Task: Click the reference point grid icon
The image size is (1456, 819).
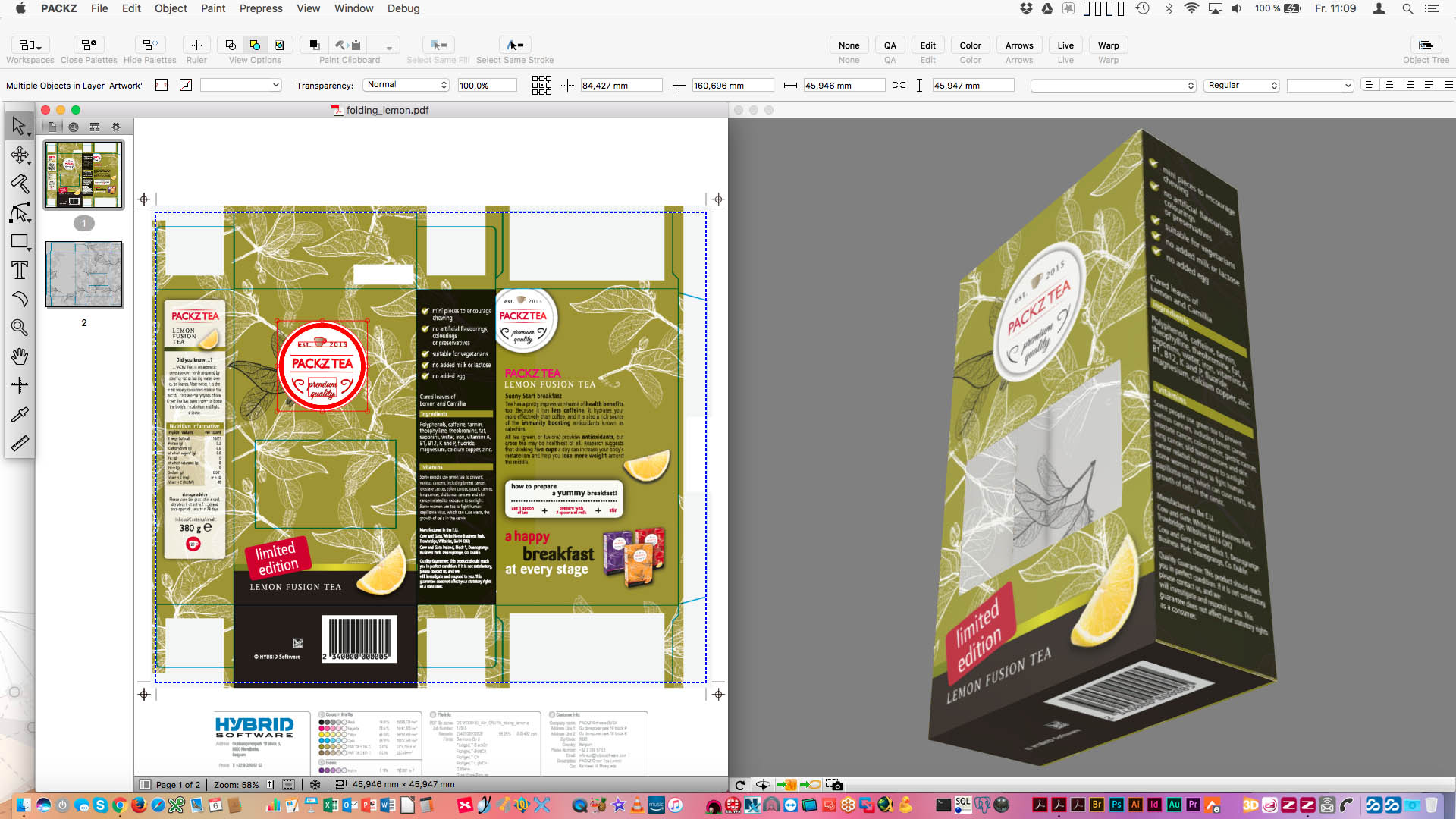Action: (541, 85)
